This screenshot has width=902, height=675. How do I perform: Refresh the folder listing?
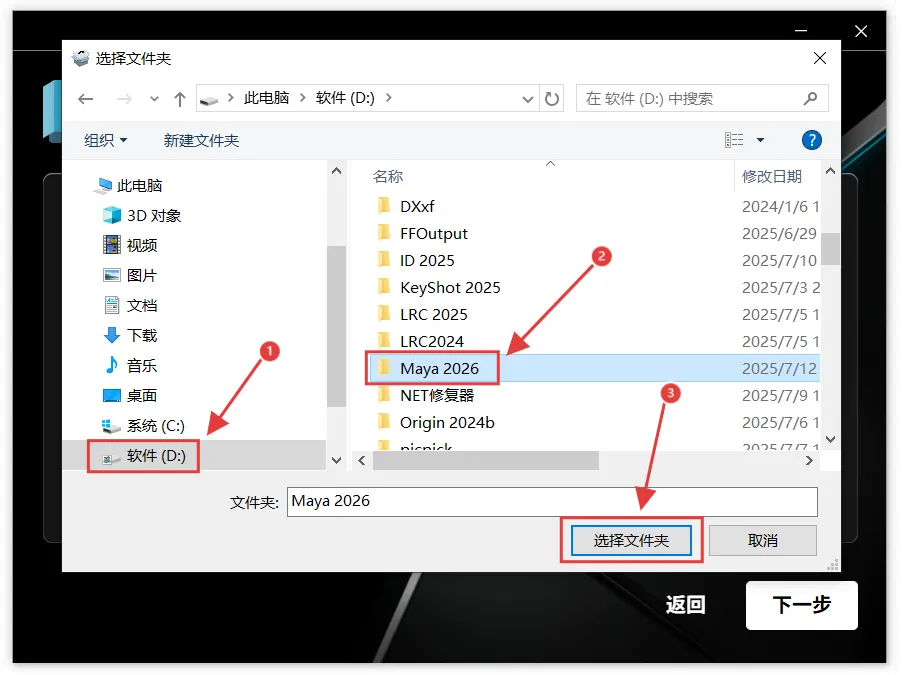pos(552,99)
